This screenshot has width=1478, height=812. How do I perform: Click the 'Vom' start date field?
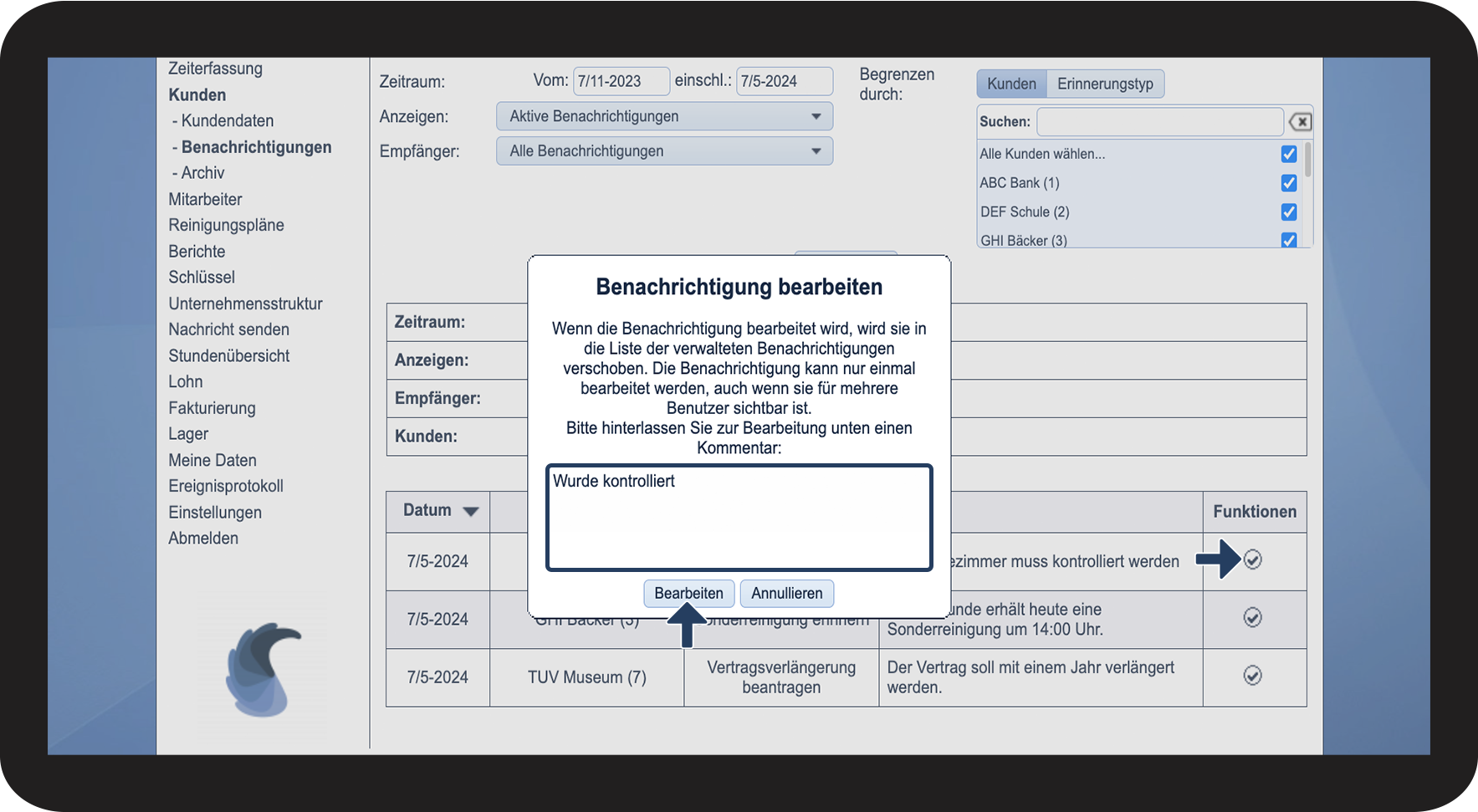pyautogui.click(x=620, y=81)
